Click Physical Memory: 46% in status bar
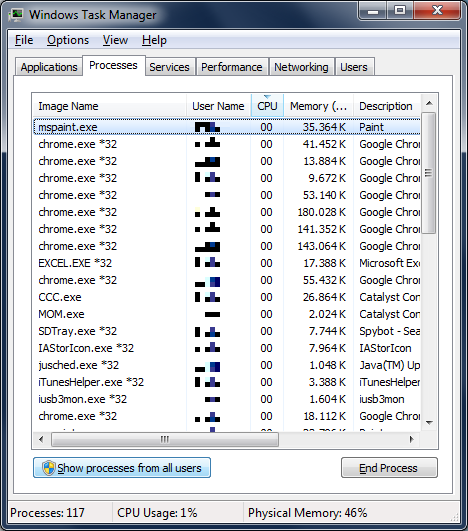Image resolution: width=468 pixels, height=531 pixels. point(307,512)
